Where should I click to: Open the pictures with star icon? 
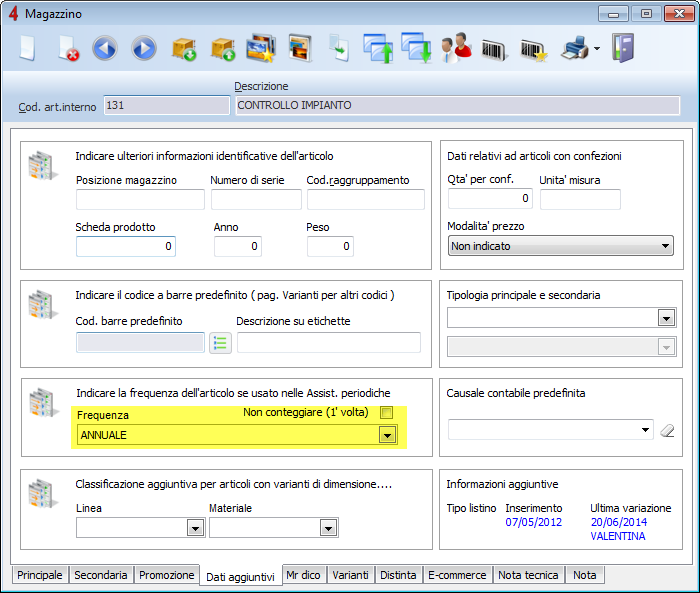(261, 48)
